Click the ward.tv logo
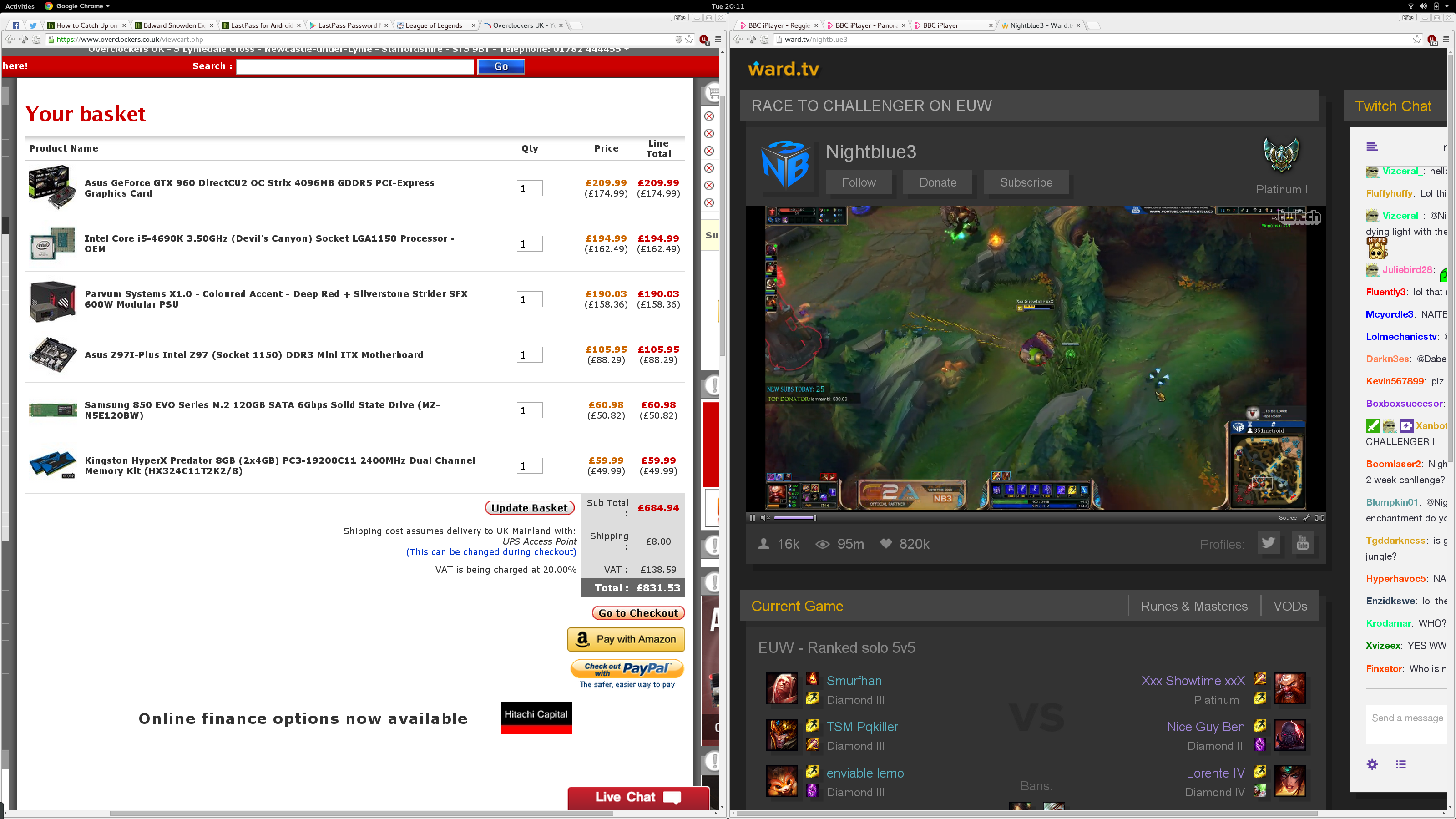The image size is (1456, 819). [784, 68]
